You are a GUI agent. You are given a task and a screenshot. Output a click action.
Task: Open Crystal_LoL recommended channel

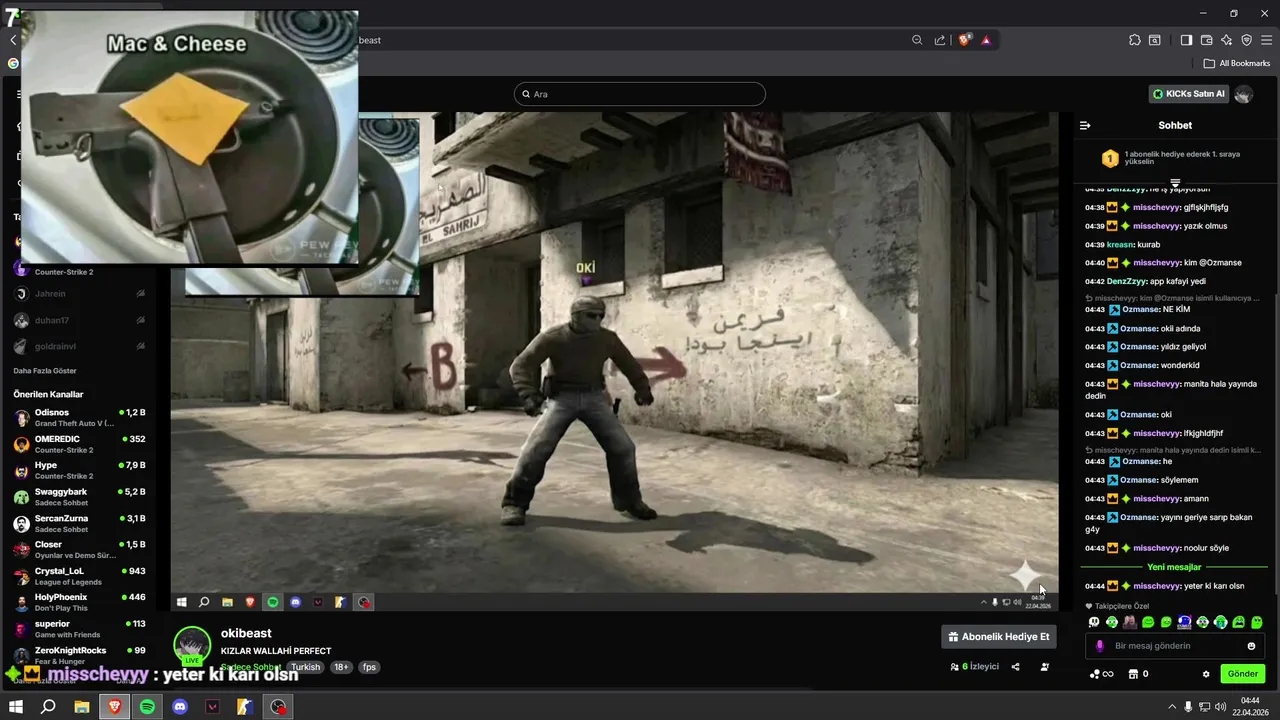coord(80,576)
